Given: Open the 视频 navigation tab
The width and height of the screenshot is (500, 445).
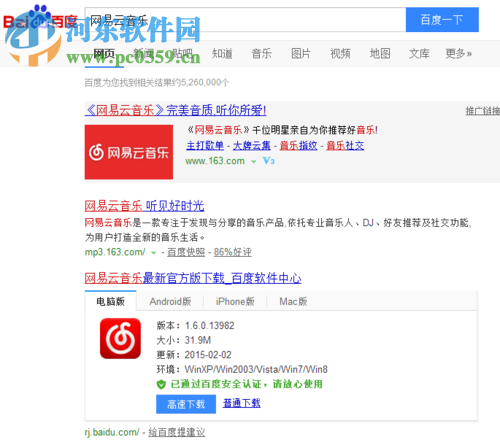Looking at the screenshot, I should click(x=340, y=53).
